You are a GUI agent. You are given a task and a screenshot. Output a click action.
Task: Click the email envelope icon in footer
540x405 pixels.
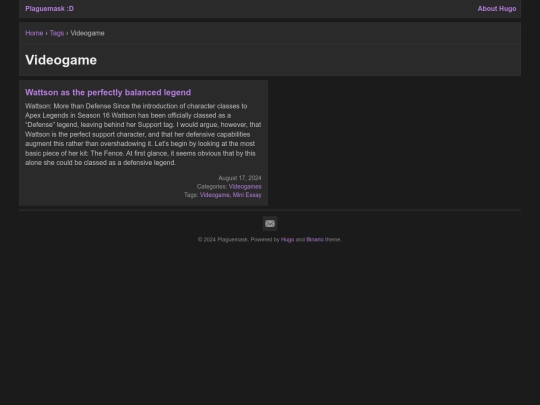[x=270, y=224]
